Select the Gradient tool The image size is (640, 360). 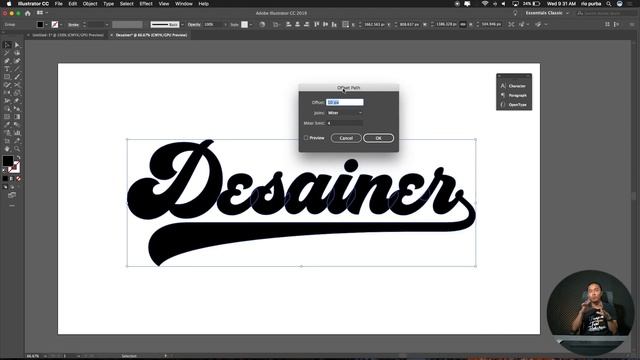click(17, 117)
